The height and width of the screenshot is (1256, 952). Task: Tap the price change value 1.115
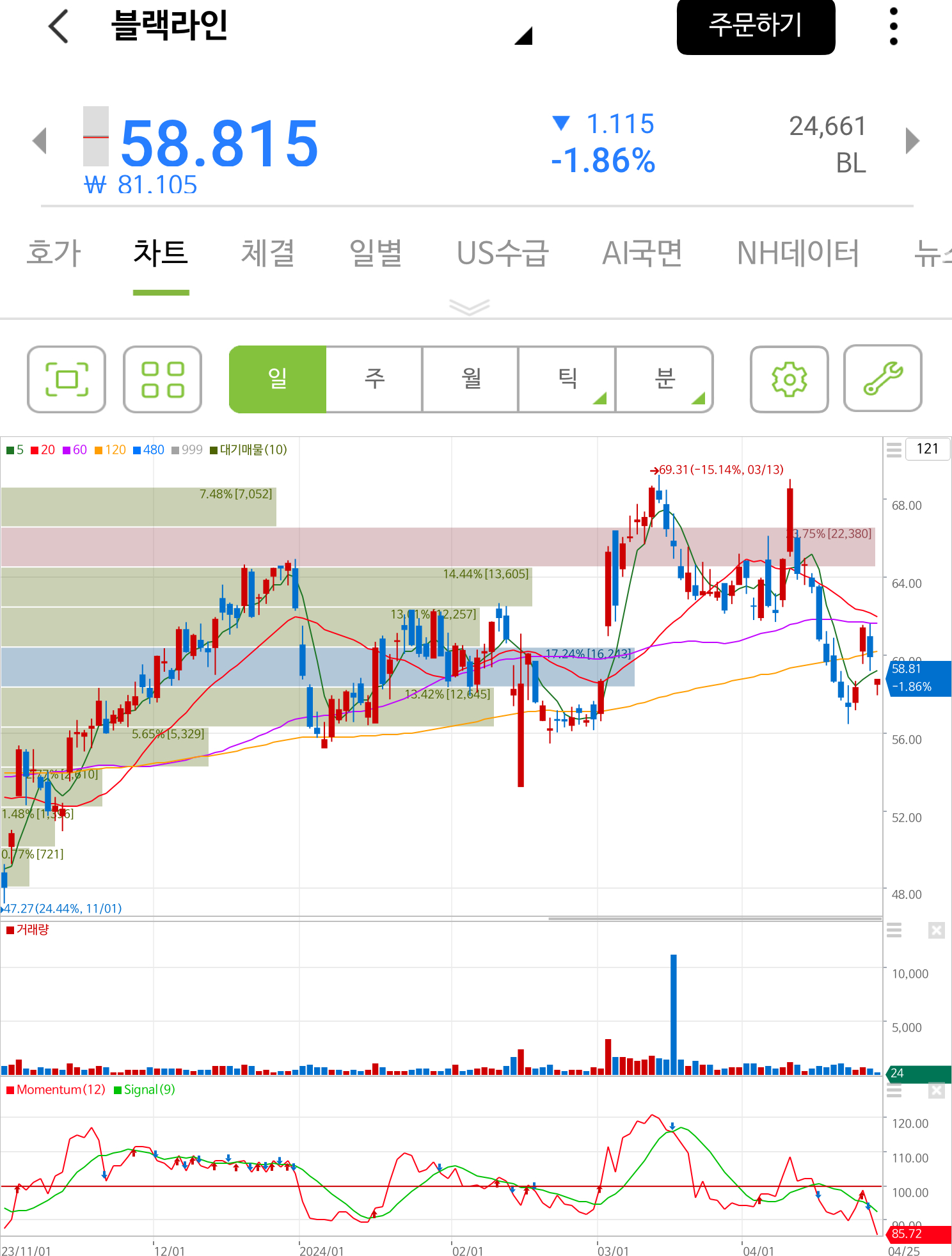620,124
